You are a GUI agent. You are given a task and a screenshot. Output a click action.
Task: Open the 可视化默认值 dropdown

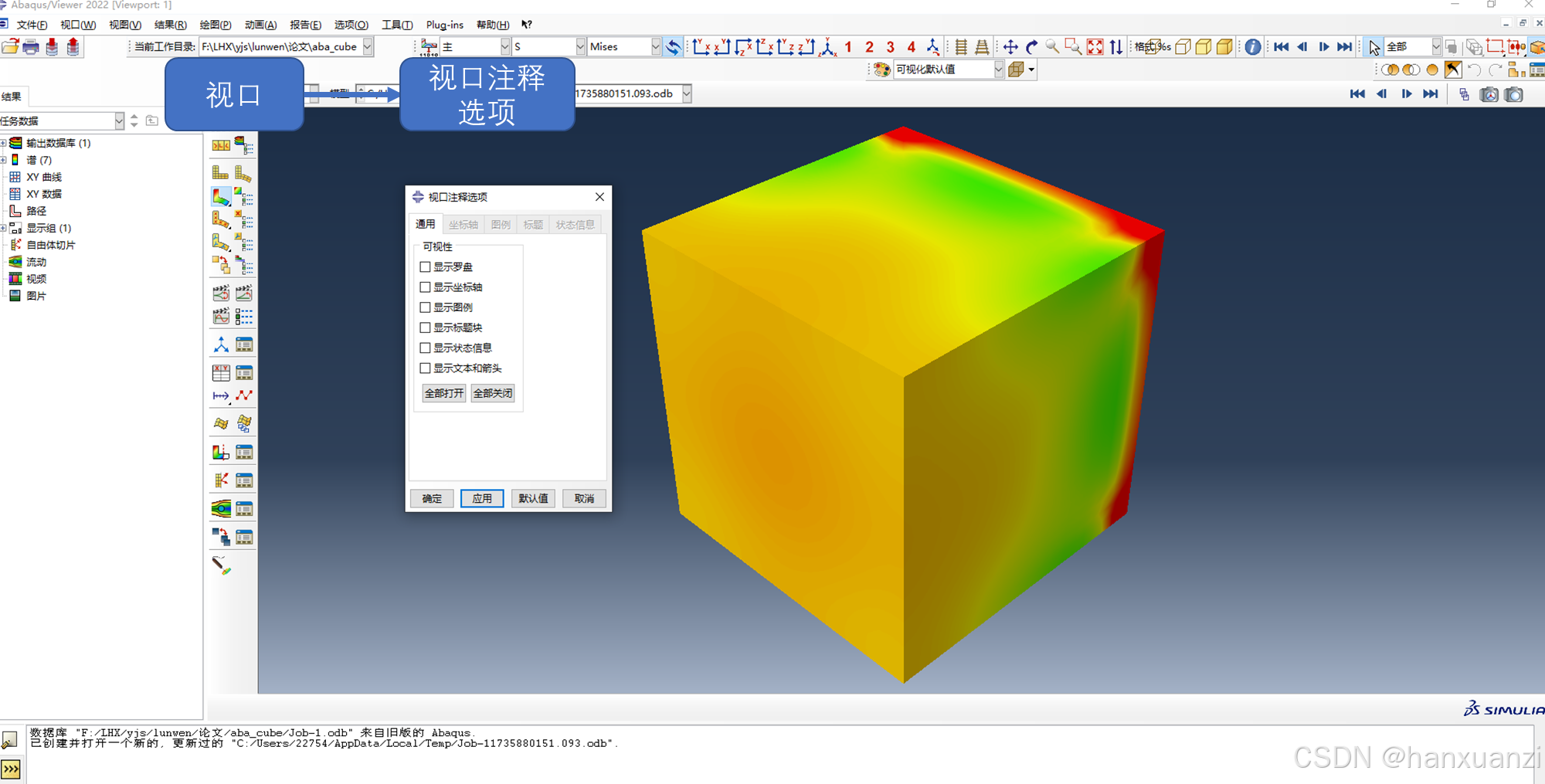click(x=998, y=70)
